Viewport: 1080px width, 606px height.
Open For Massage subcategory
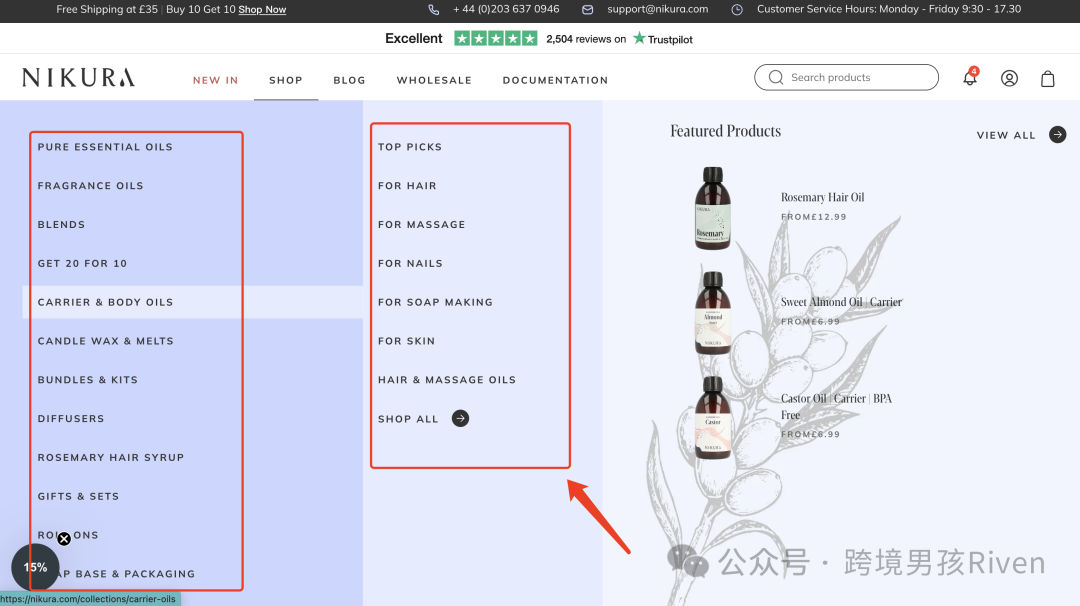(422, 224)
